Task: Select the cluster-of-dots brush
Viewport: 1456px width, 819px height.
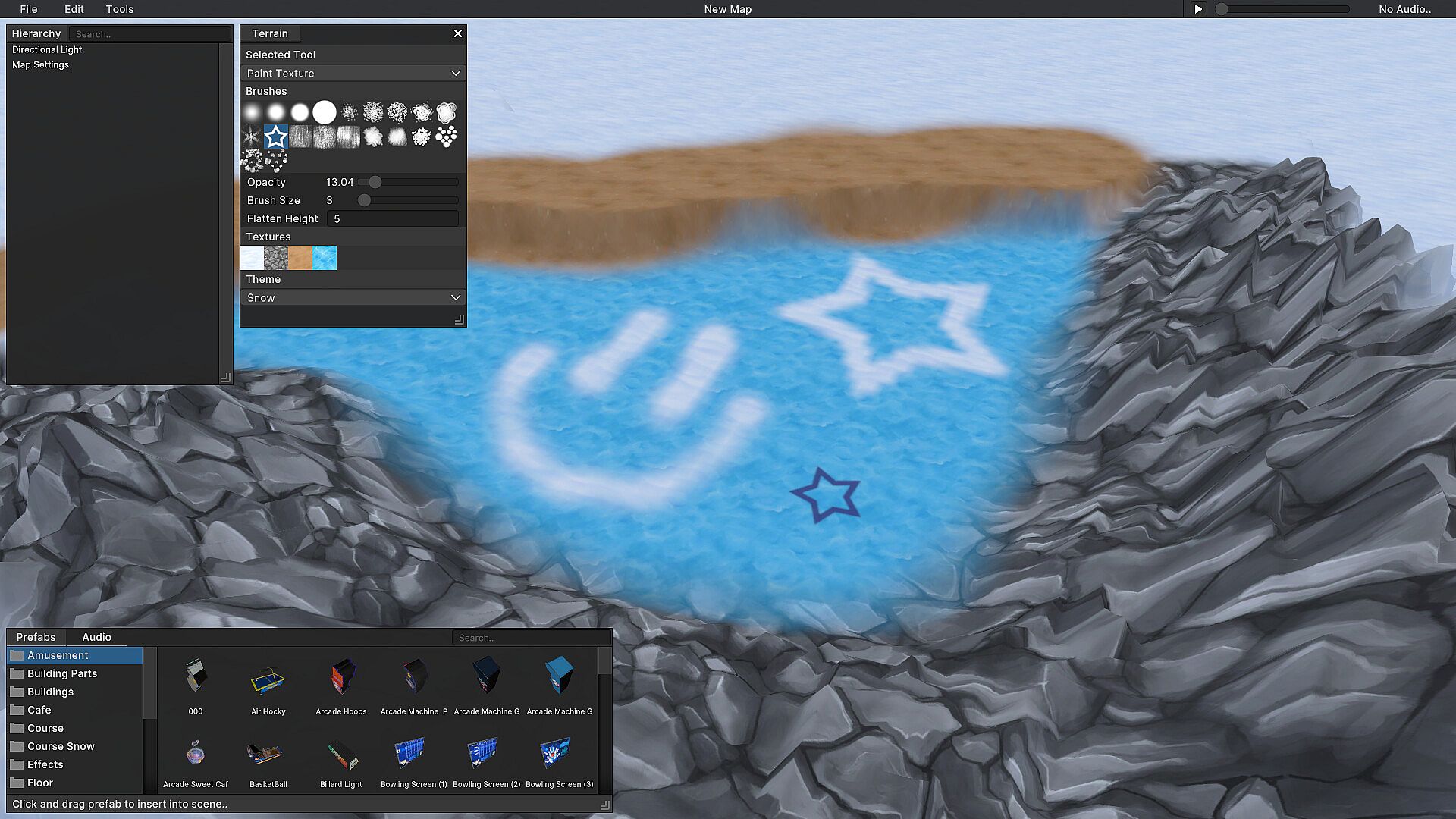Action: (x=447, y=136)
